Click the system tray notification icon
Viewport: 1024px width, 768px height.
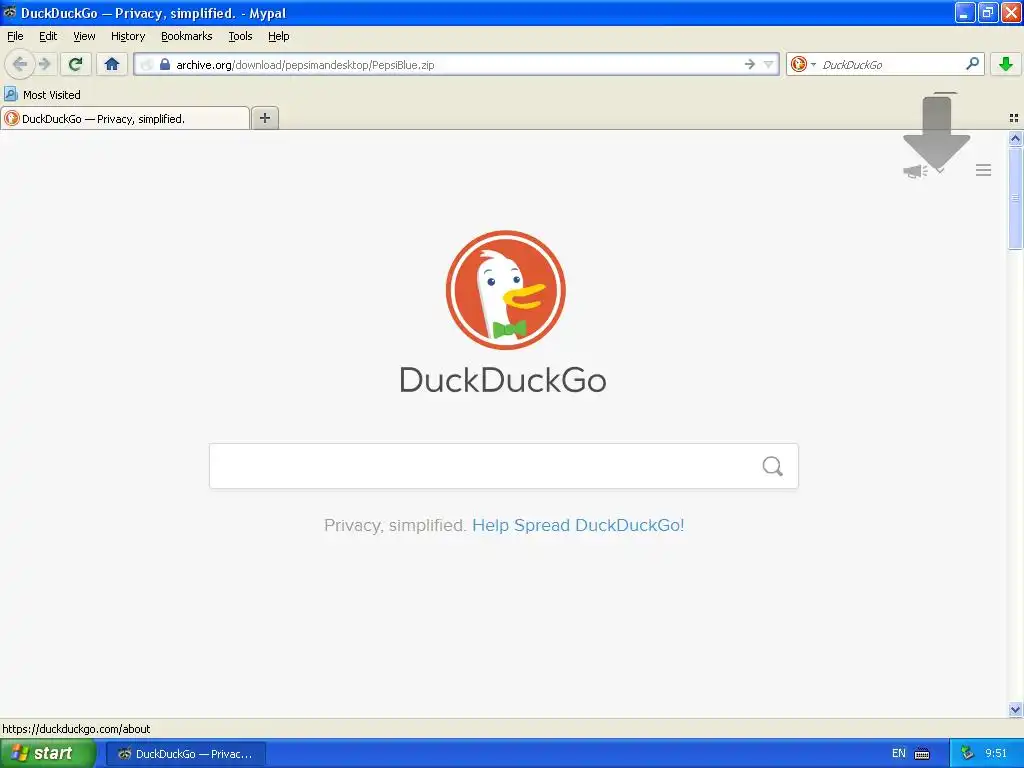point(967,753)
